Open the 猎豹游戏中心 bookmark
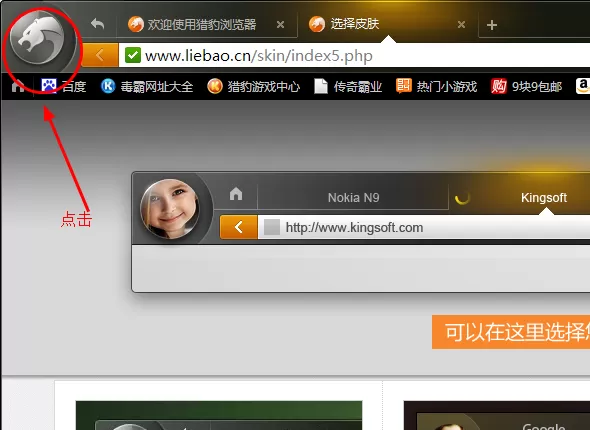 253,87
